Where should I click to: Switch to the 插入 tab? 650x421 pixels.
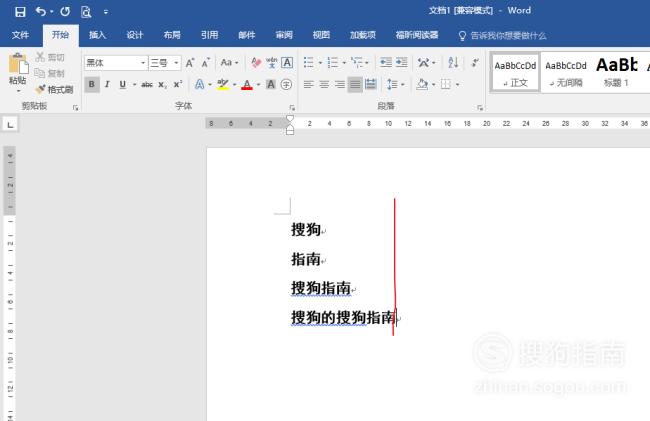point(97,35)
